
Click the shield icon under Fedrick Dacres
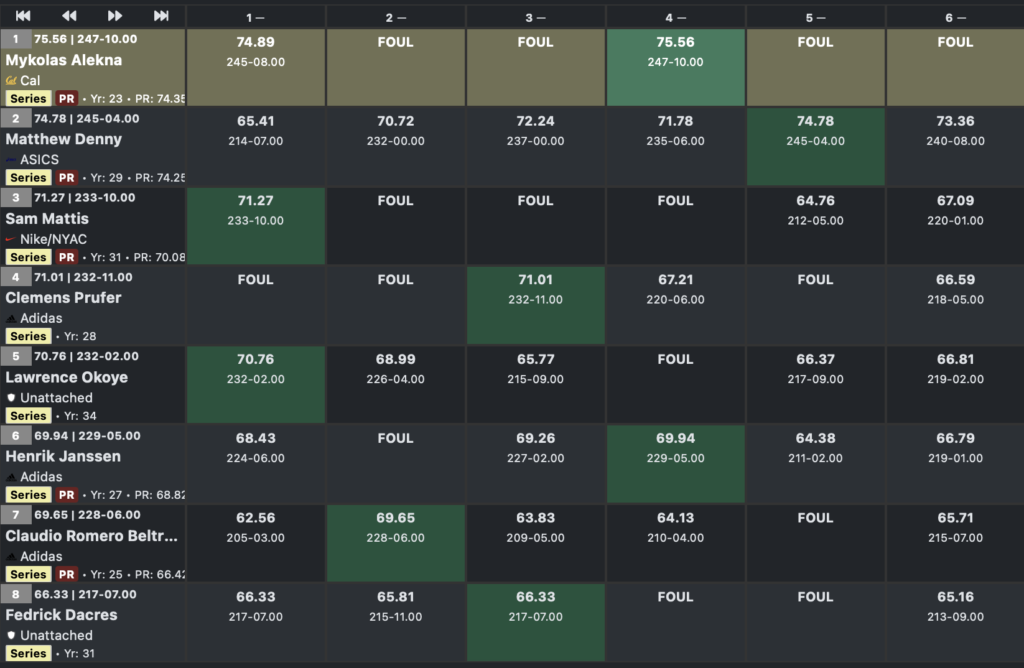point(11,636)
